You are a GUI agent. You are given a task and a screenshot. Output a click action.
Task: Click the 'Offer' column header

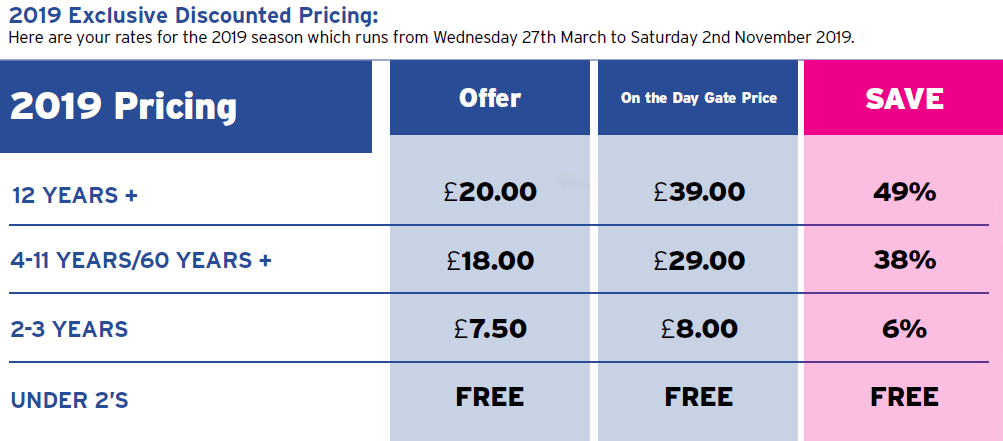pos(490,98)
